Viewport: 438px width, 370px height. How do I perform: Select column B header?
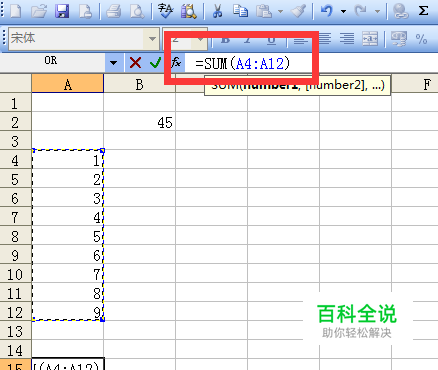[139, 84]
